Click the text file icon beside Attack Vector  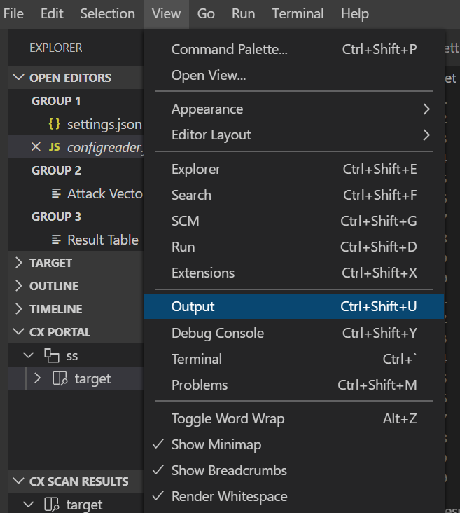(56, 193)
